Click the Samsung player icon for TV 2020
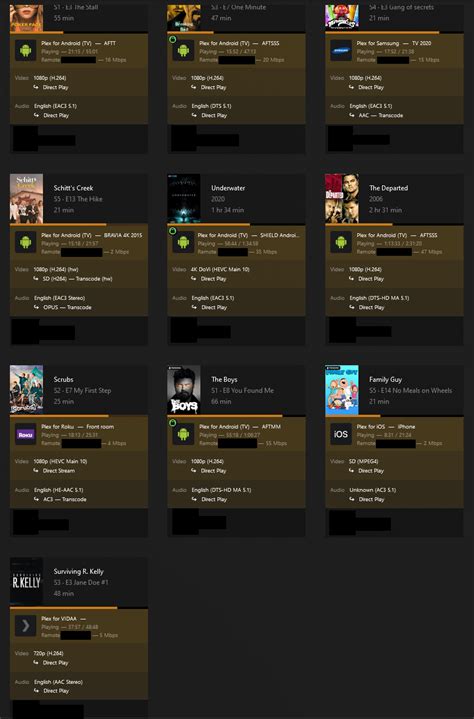This screenshot has width=474, height=719. (x=341, y=50)
